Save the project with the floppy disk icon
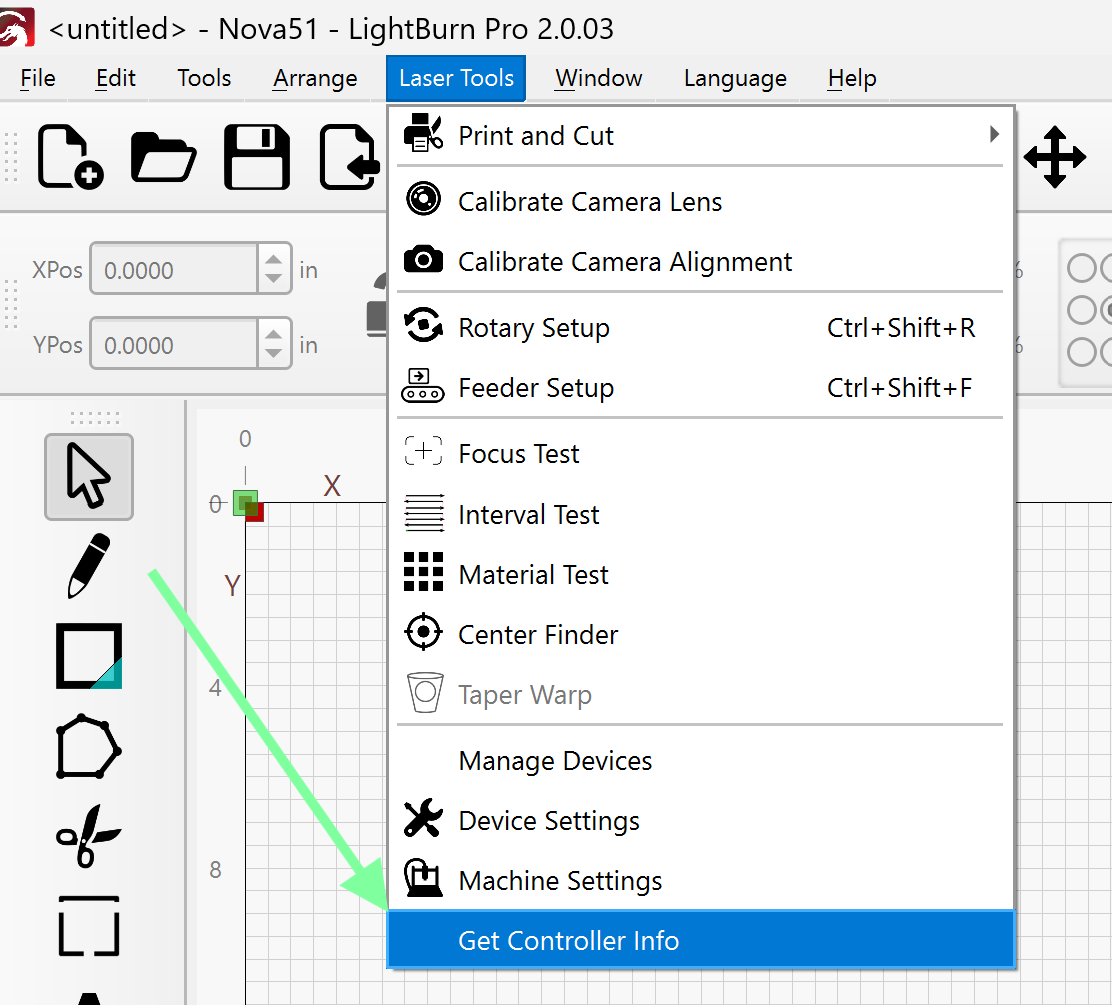 (257, 157)
